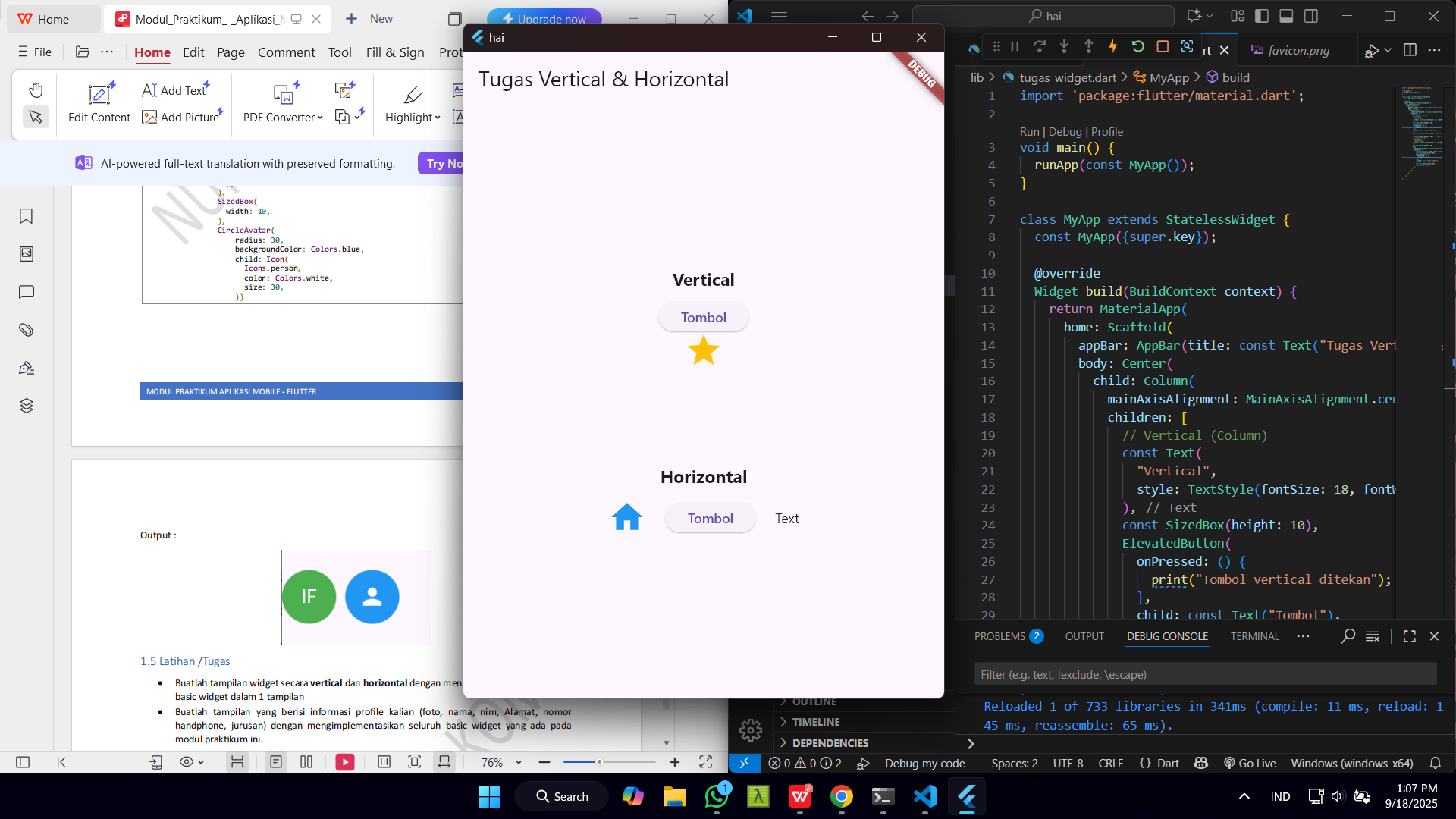Open the comments panel in PDF sidebar
This screenshot has height=819, width=1456.
click(27, 292)
